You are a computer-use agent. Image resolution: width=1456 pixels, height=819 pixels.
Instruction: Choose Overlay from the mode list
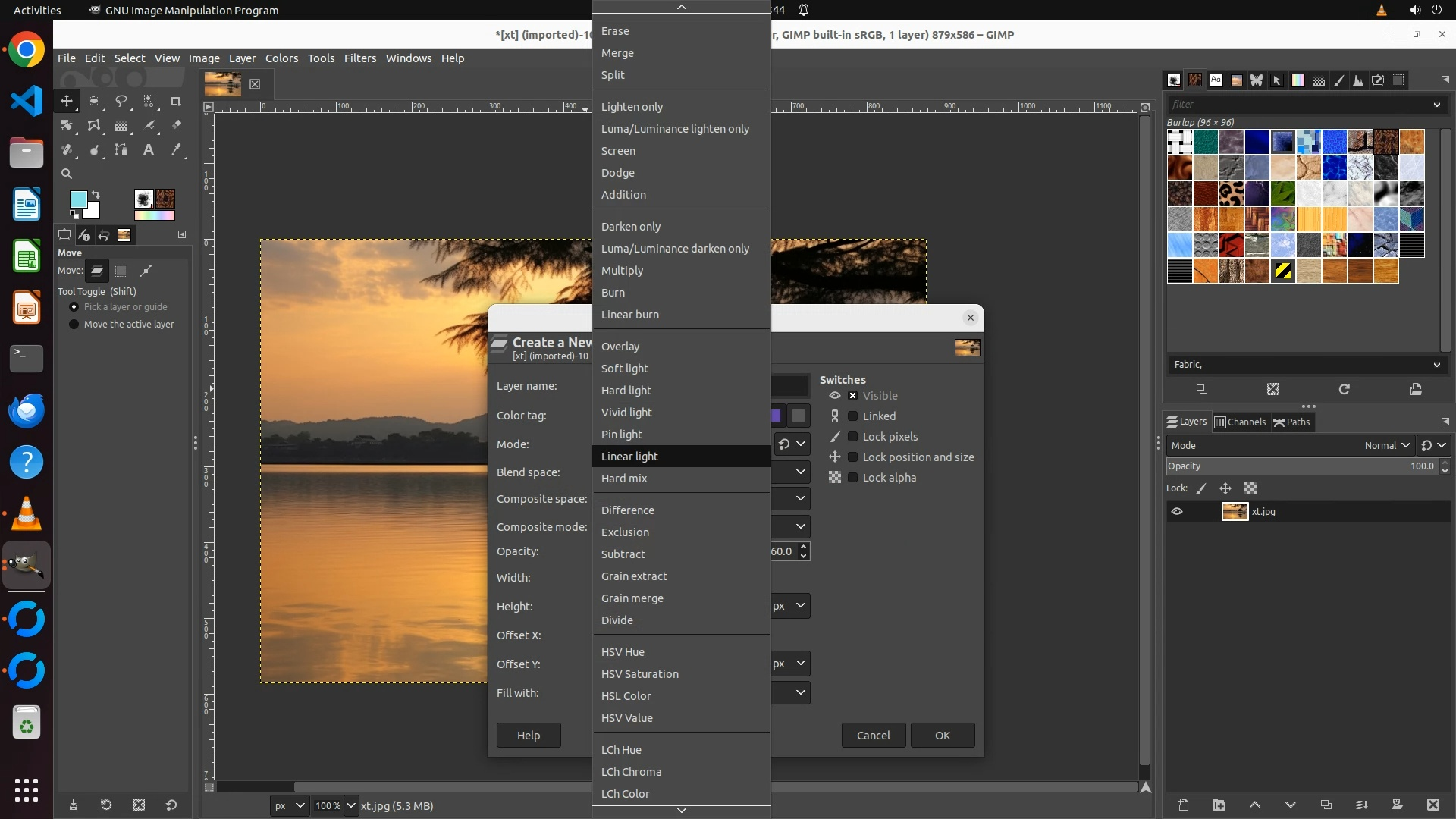coord(620,347)
